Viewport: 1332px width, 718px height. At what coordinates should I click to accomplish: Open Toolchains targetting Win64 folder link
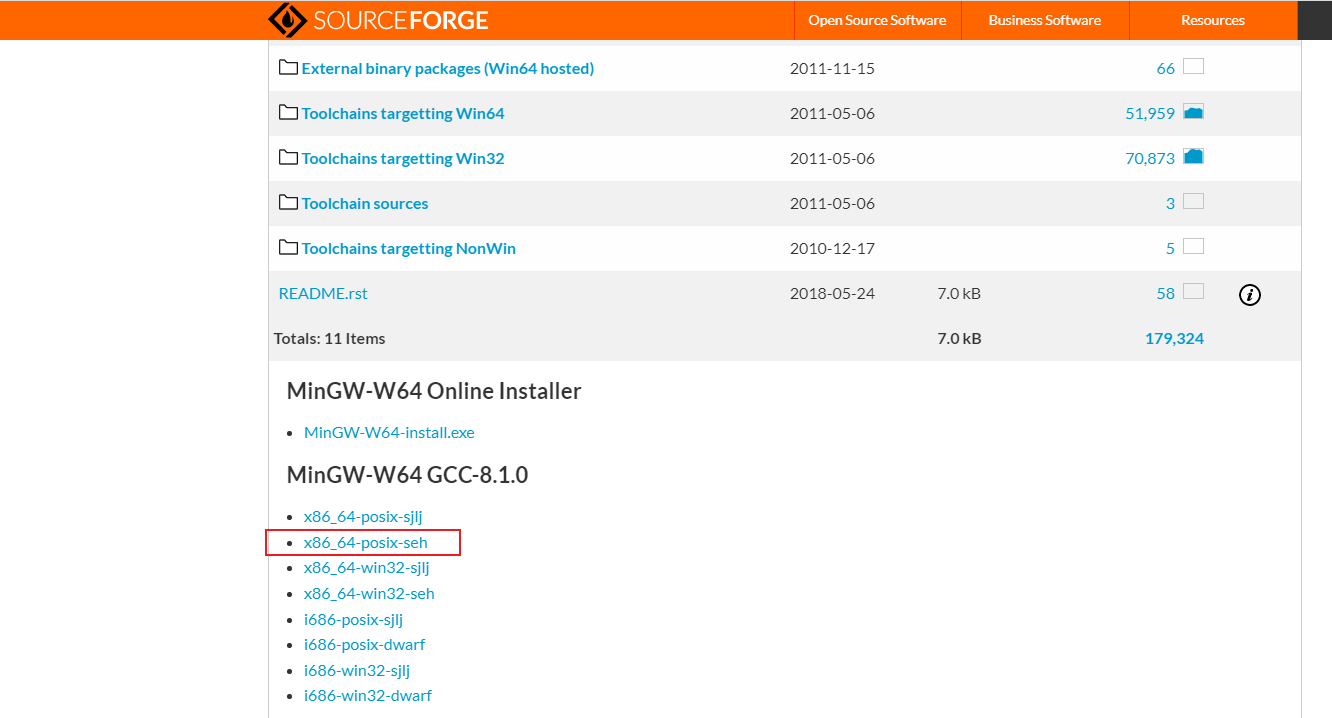point(403,113)
